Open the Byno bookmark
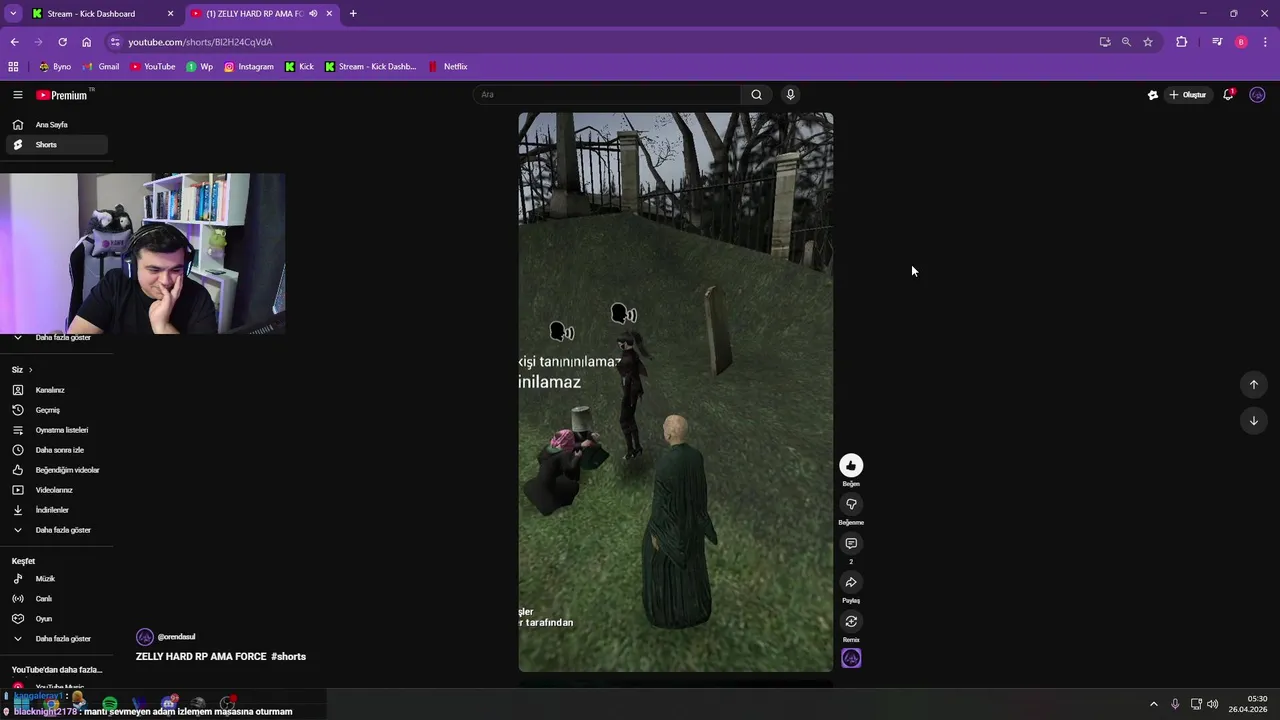 pyautogui.click(x=55, y=67)
